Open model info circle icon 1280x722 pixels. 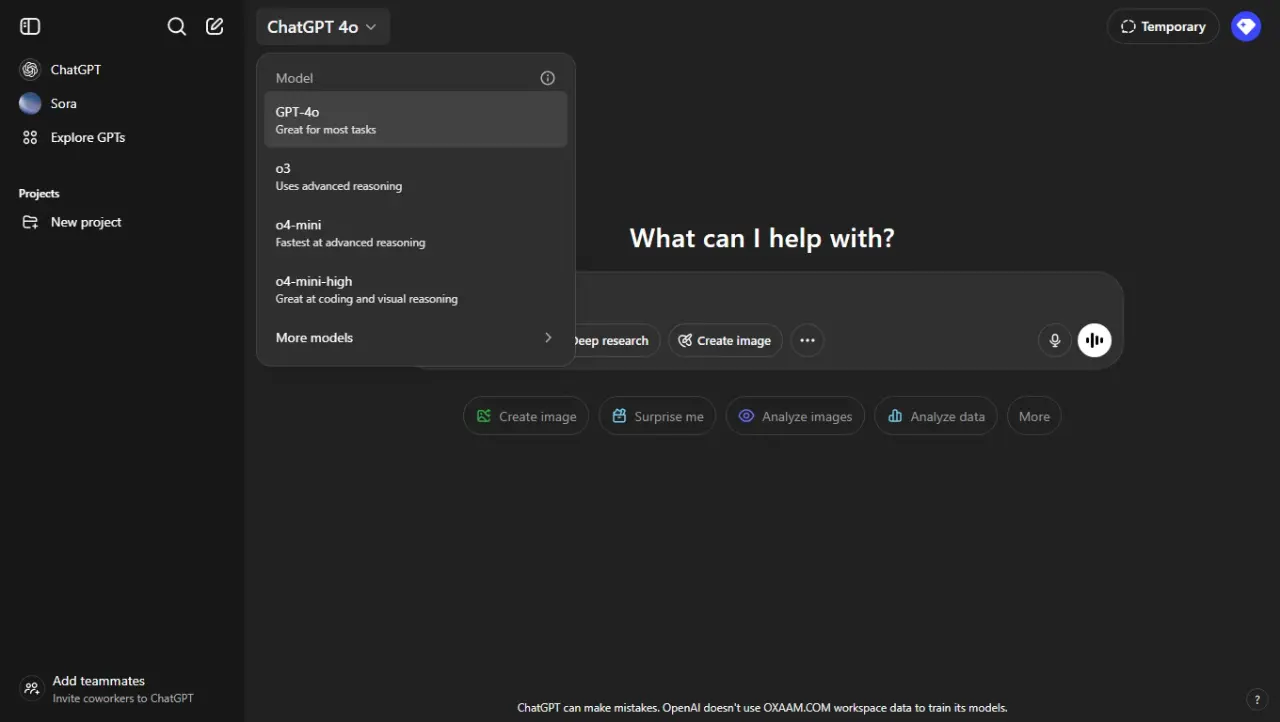[548, 78]
